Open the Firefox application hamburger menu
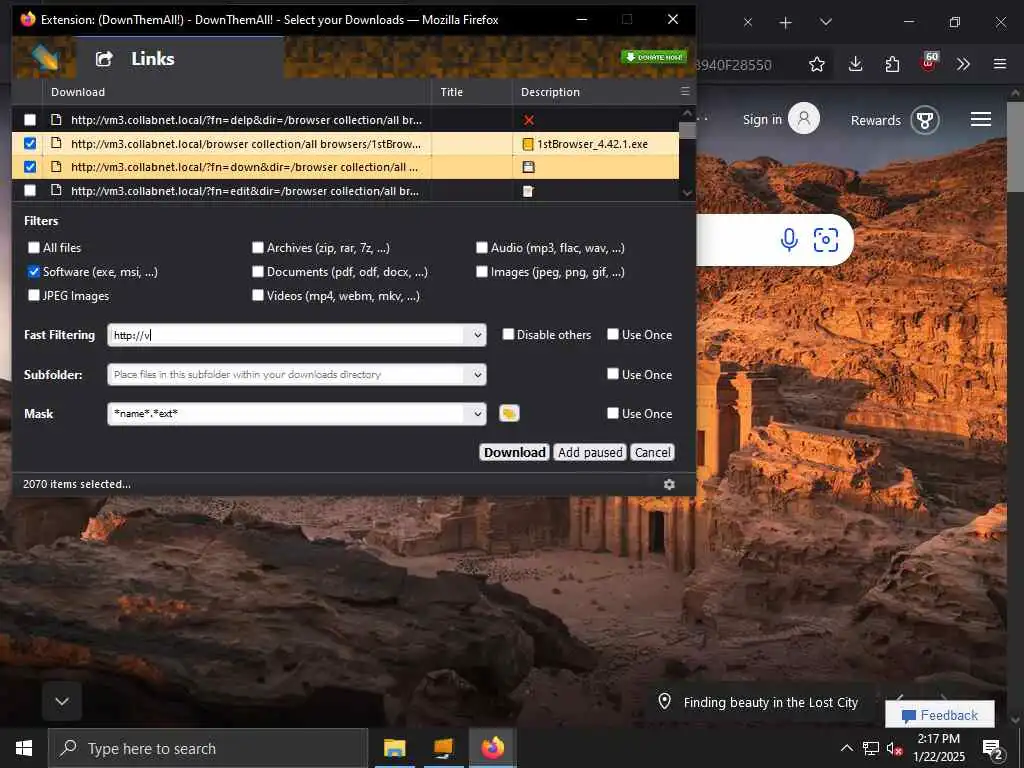Image resolution: width=1024 pixels, height=768 pixels. pos(1000,64)
